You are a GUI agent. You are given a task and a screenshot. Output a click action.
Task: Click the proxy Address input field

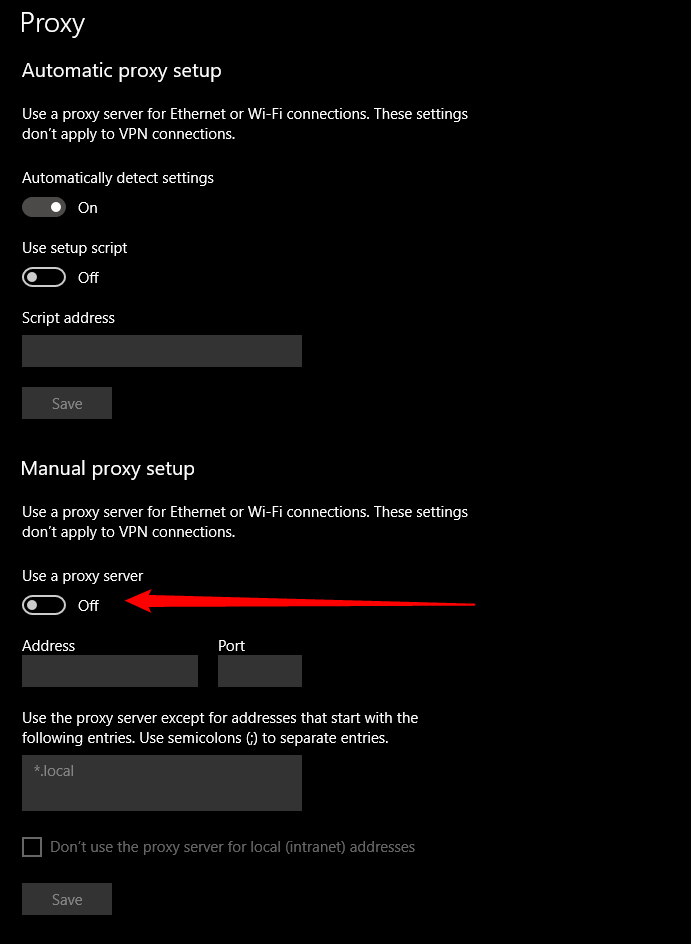click(109, 671)
